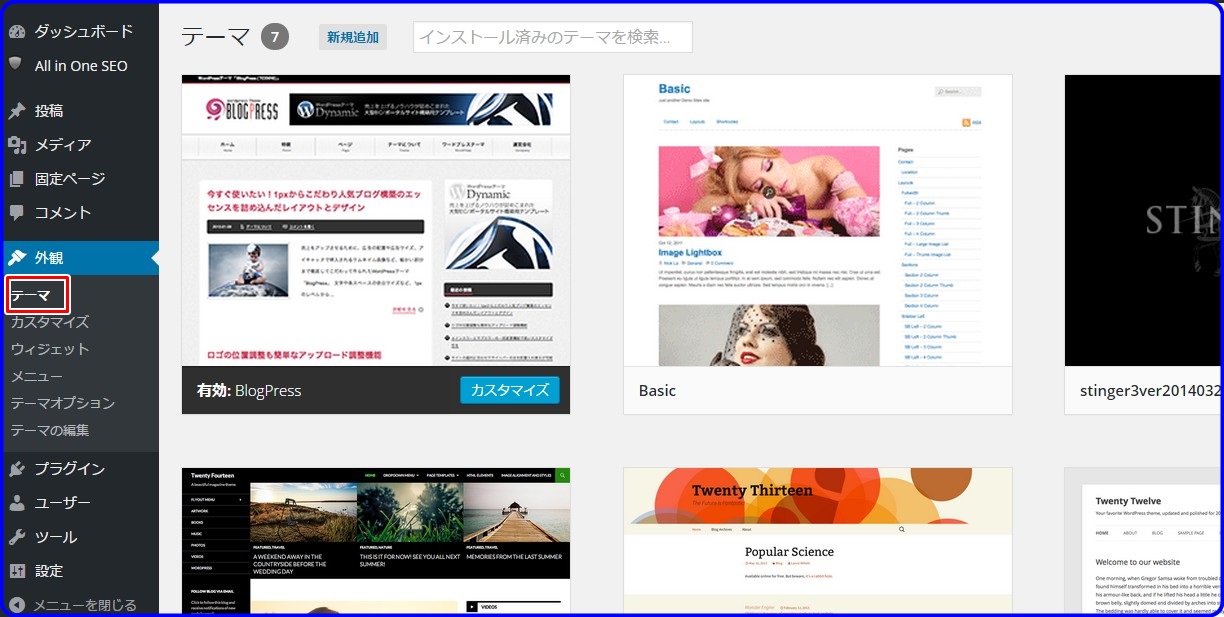Open the All in One SEO menu
The image size is (1224, 617).
pyautogui.click(x=79, y=65)
